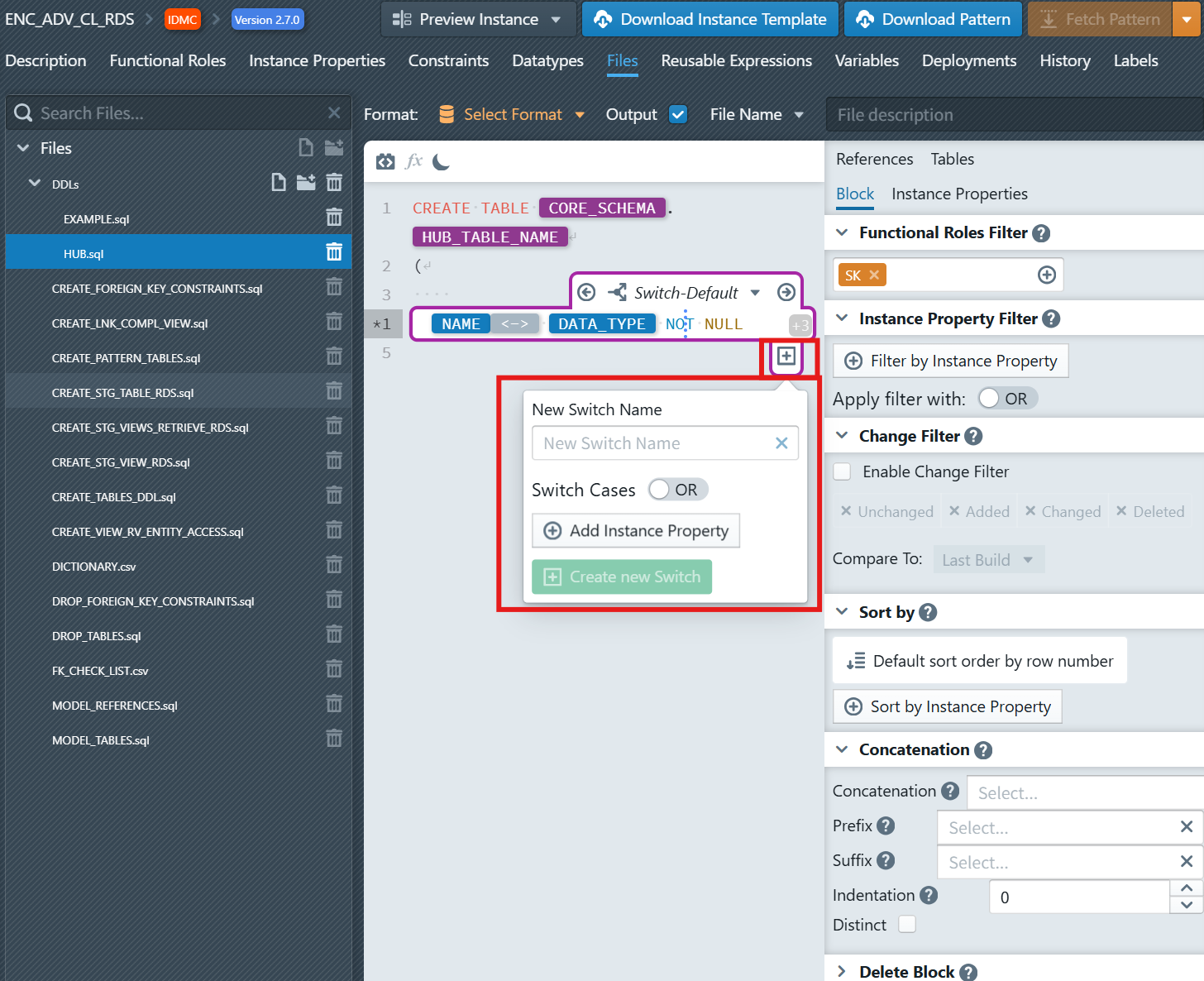Type in the New Switch Name field

coord(653,443)
